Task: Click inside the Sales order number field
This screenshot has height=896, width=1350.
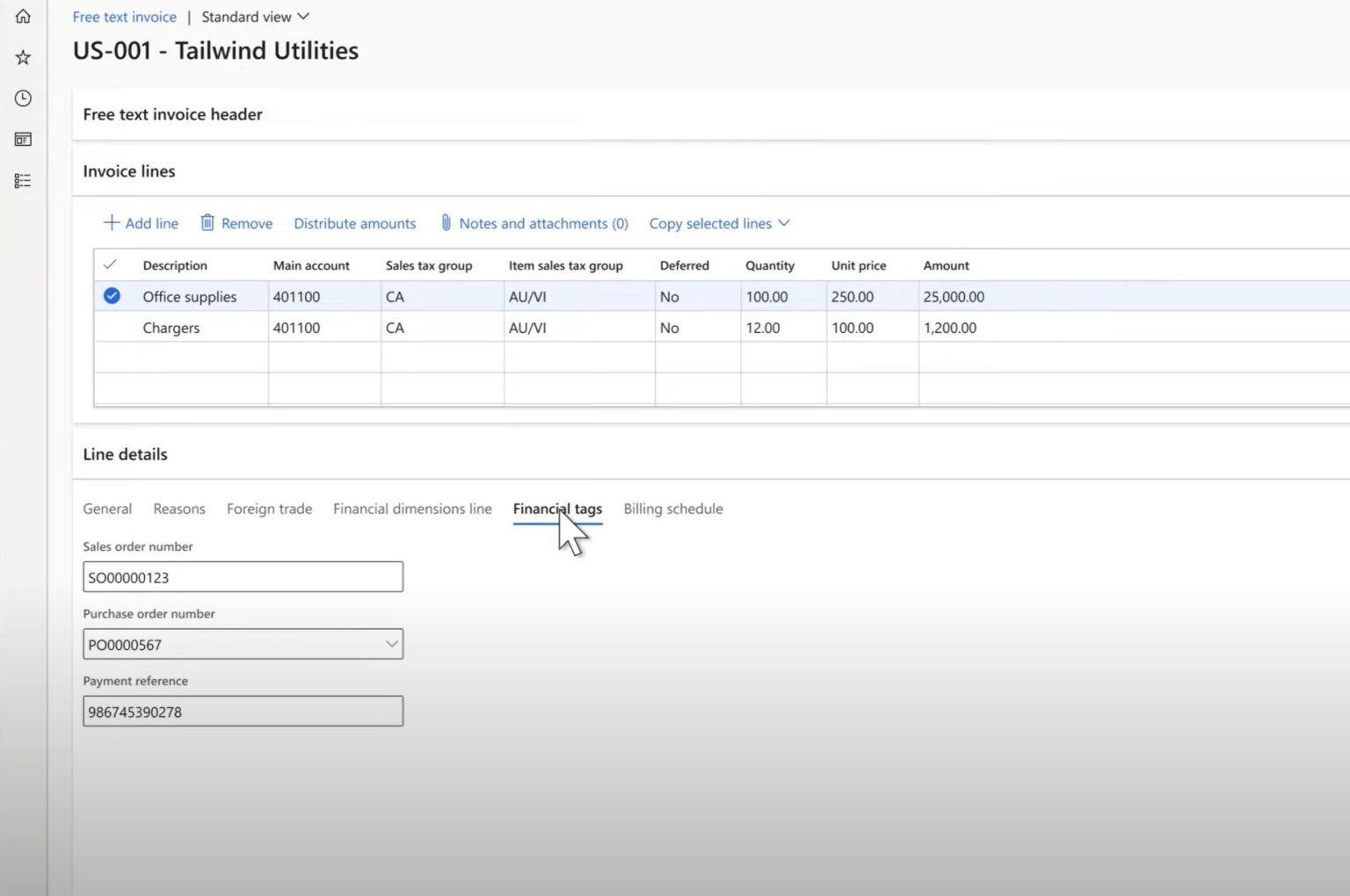Action: [243, 576]
